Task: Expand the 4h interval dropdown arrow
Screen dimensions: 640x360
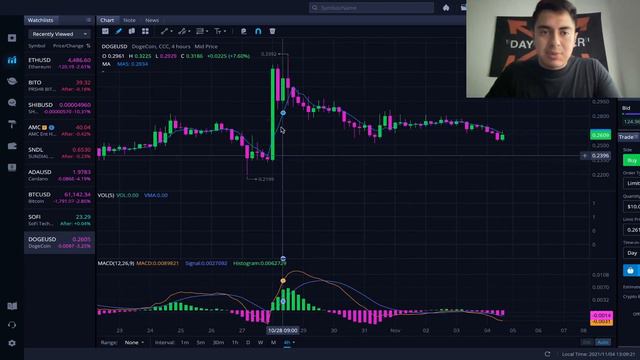Action: [x=293, y=342]
